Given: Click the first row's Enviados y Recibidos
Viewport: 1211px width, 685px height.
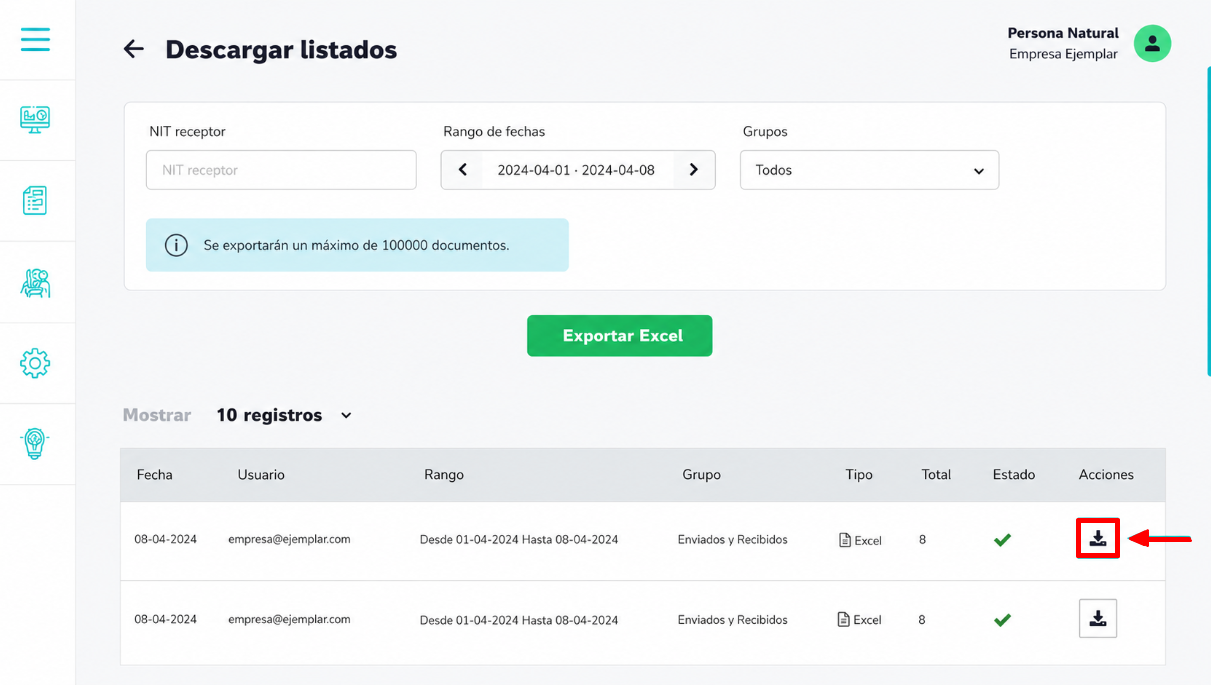Looking at the screenshot, I should (x=733, y=540).
